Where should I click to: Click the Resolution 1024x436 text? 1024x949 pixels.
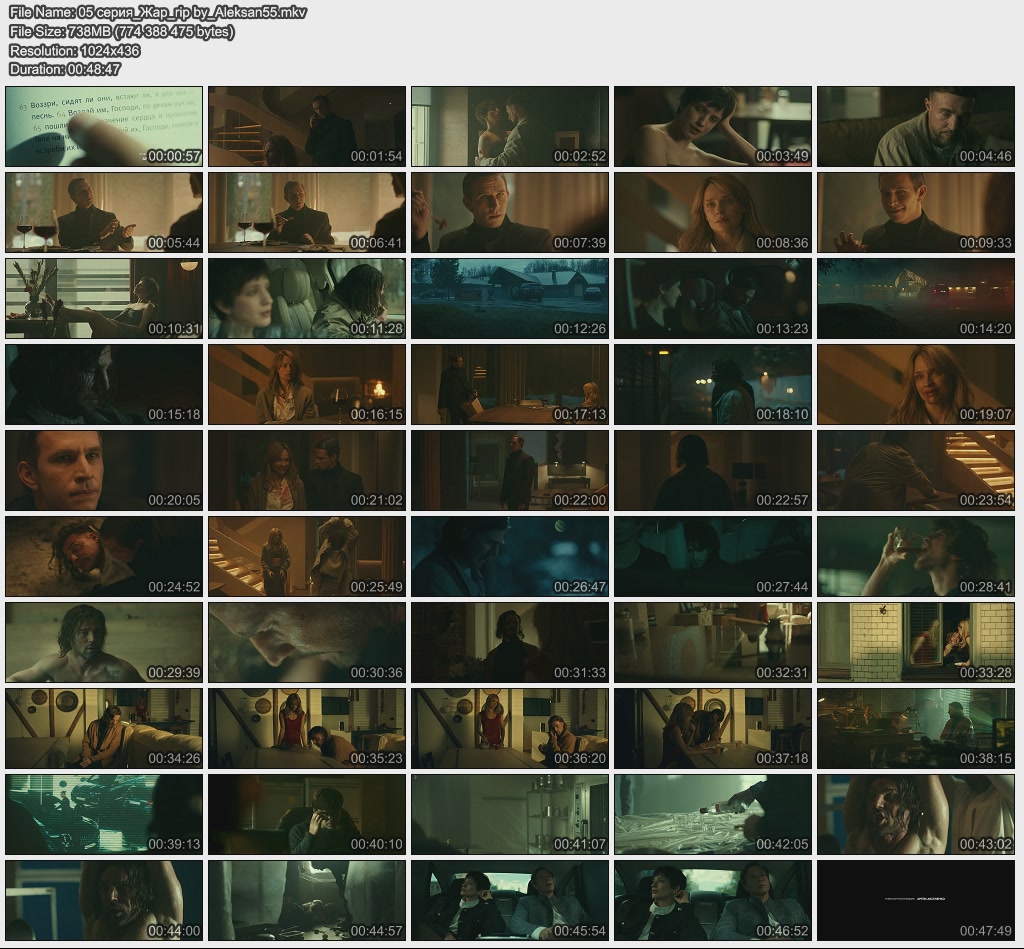pyautogui.click(x=74, y=50)
